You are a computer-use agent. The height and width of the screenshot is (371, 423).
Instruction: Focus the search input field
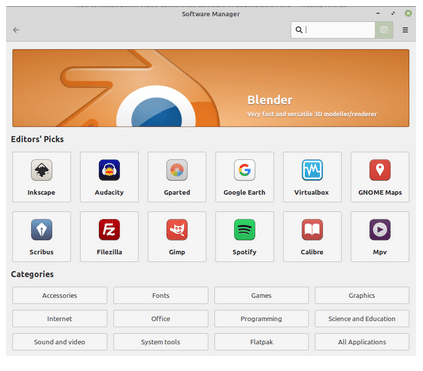pyautogui.click(x=333, y=30)
